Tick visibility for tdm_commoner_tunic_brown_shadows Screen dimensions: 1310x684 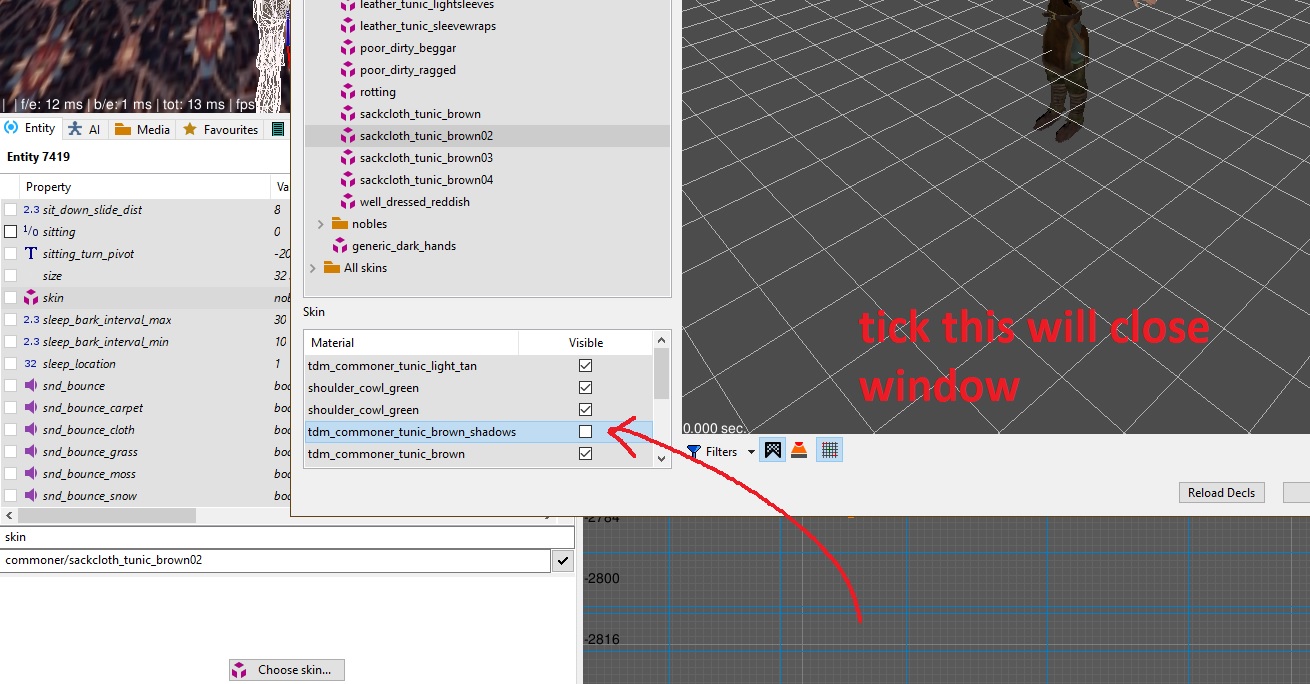coord(585,432)
